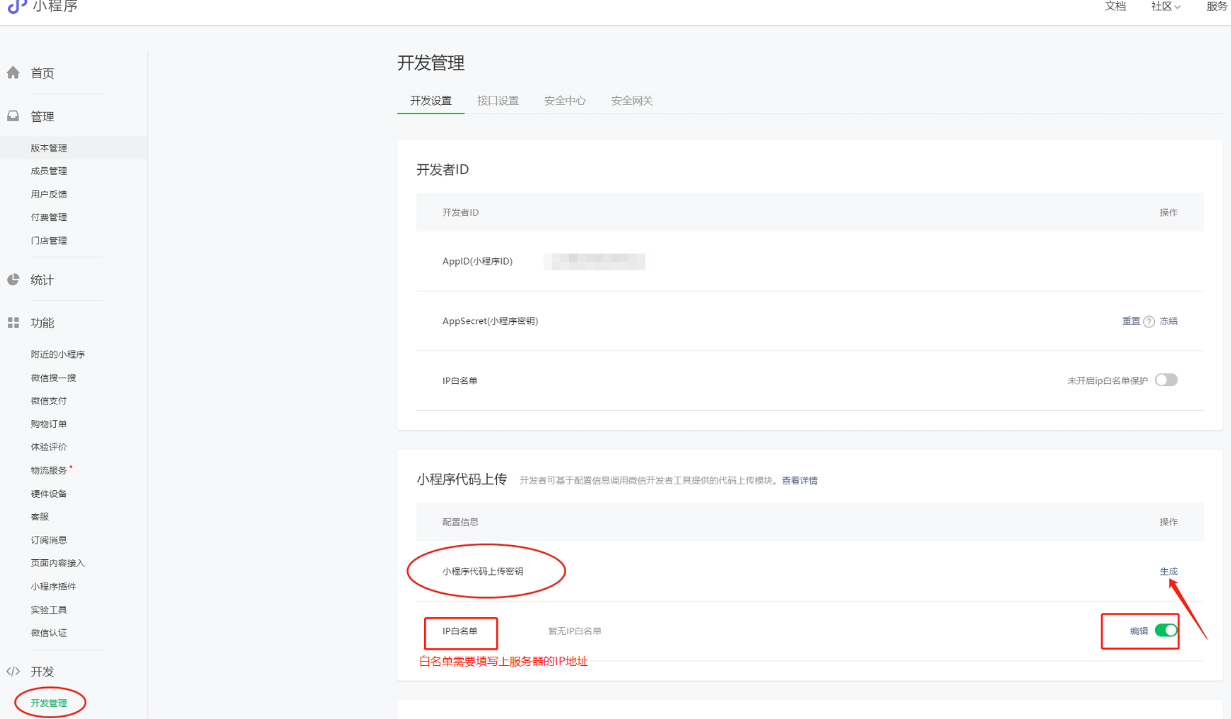Image resolution: width=1231 pixels, height=719 pixels.
Task: Click the pie chart icon beside 统计
Action: 13,280
